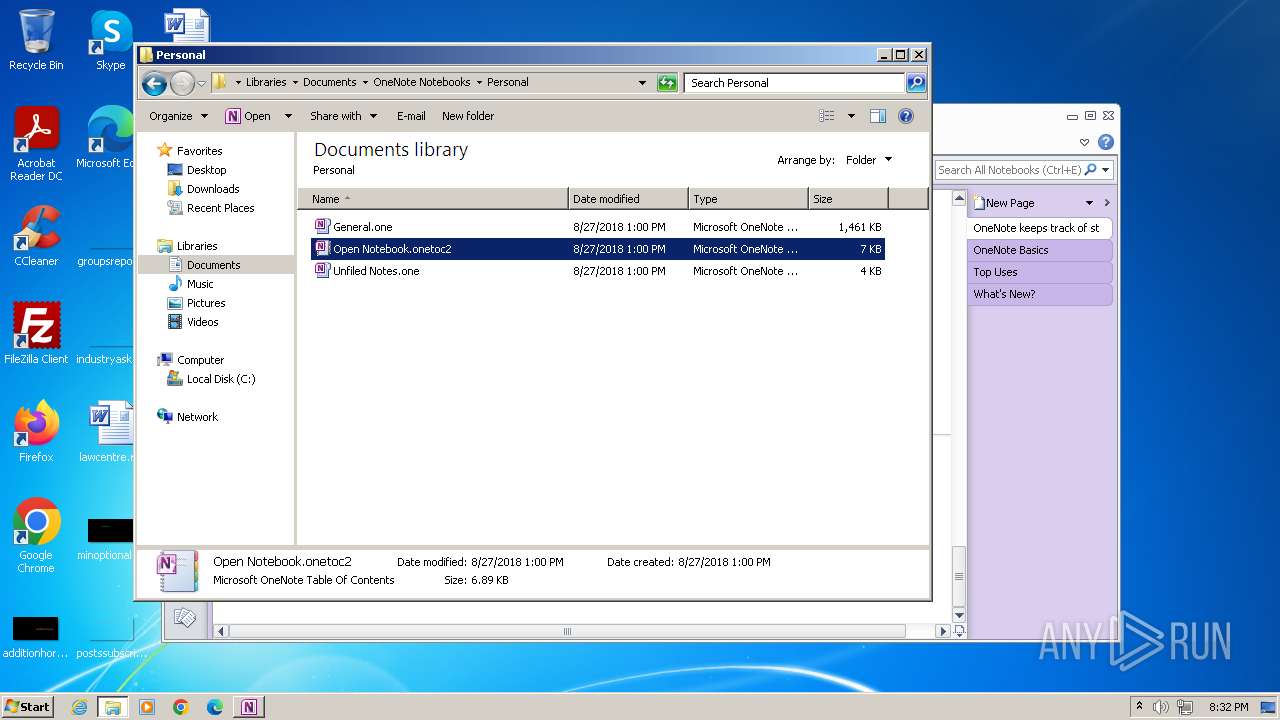The height and width of the screenshot is (720, 1280).
Task: Expand the Open button dropdown arrow
Action: tap(288, 116)
